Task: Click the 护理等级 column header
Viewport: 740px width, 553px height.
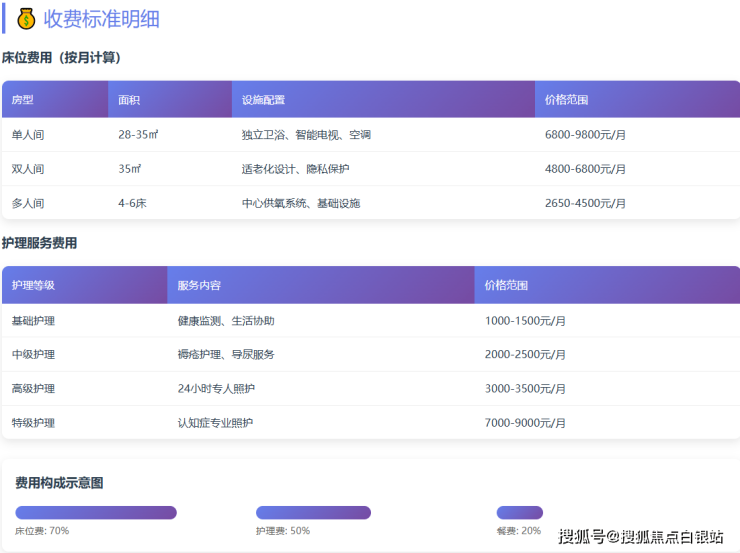Action: [x=33, y=286]
